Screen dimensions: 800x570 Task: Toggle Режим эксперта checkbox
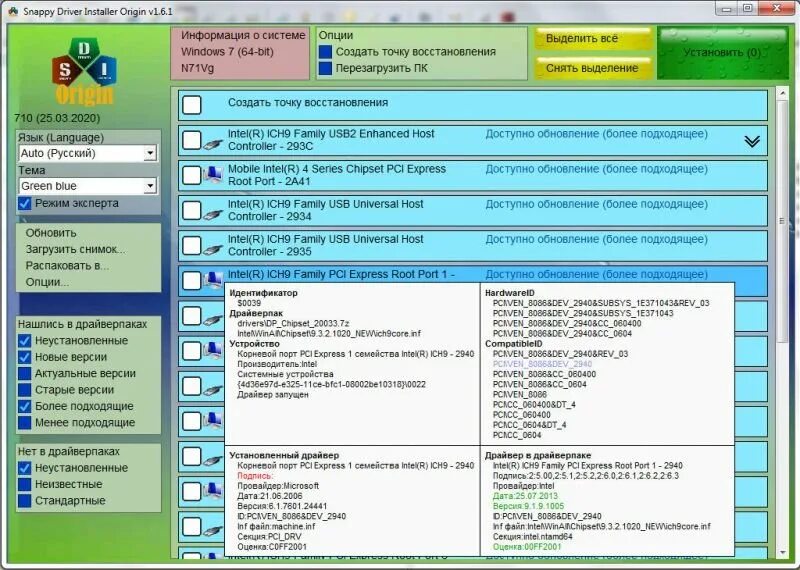(x=24, y=203)
